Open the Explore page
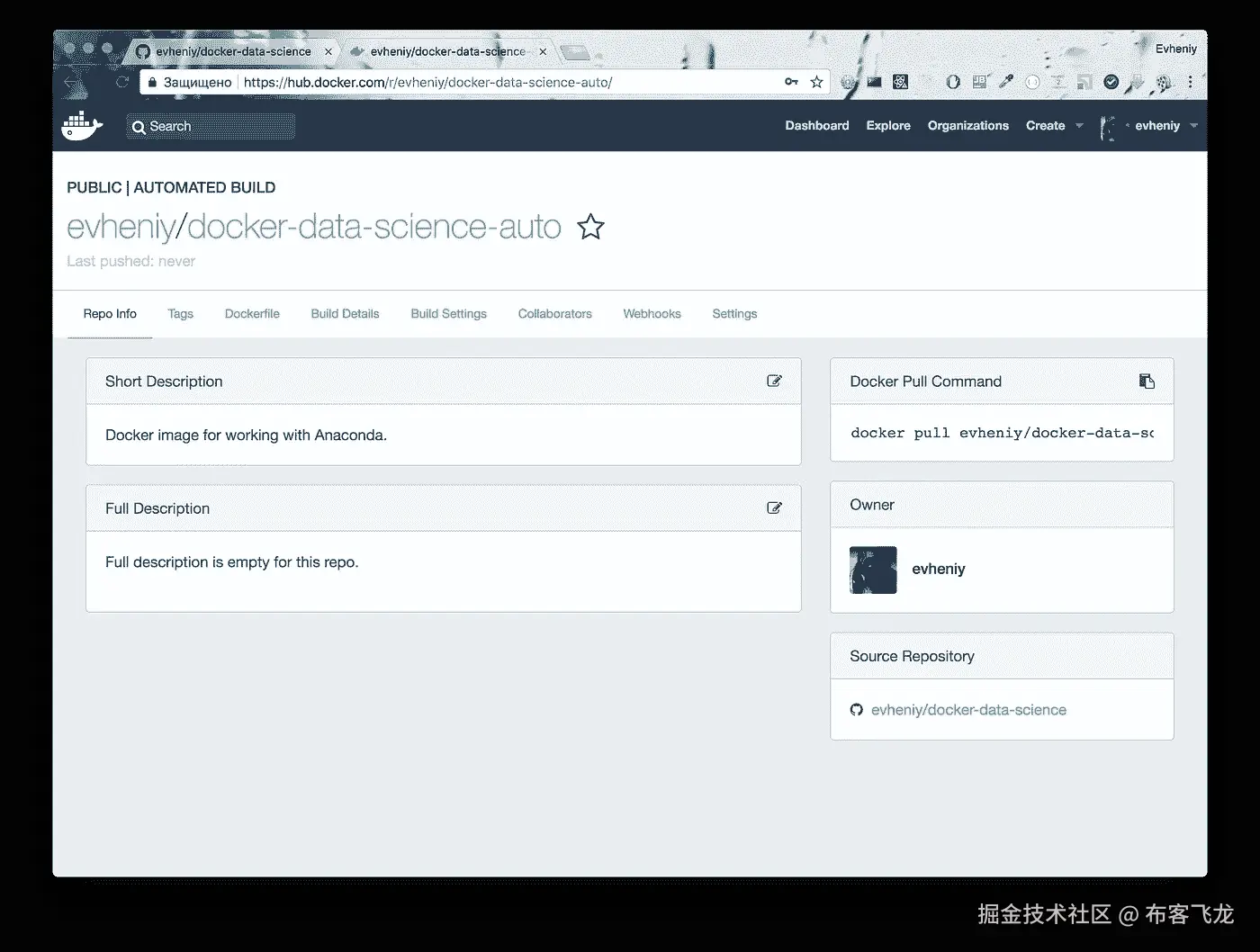 888,126
